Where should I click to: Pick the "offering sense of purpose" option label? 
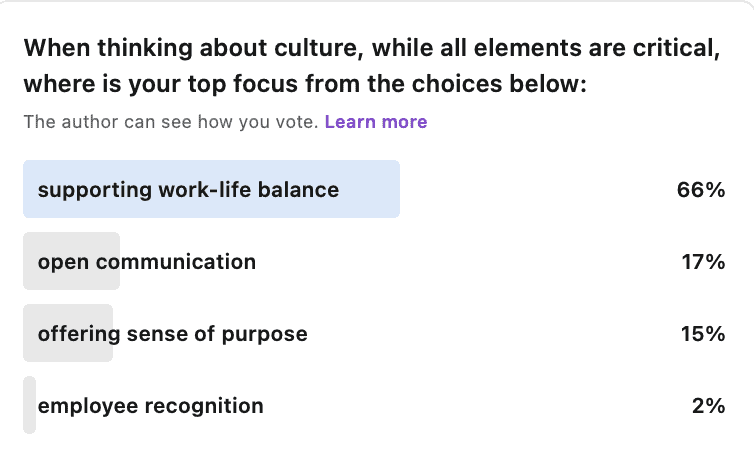[172, 334]
